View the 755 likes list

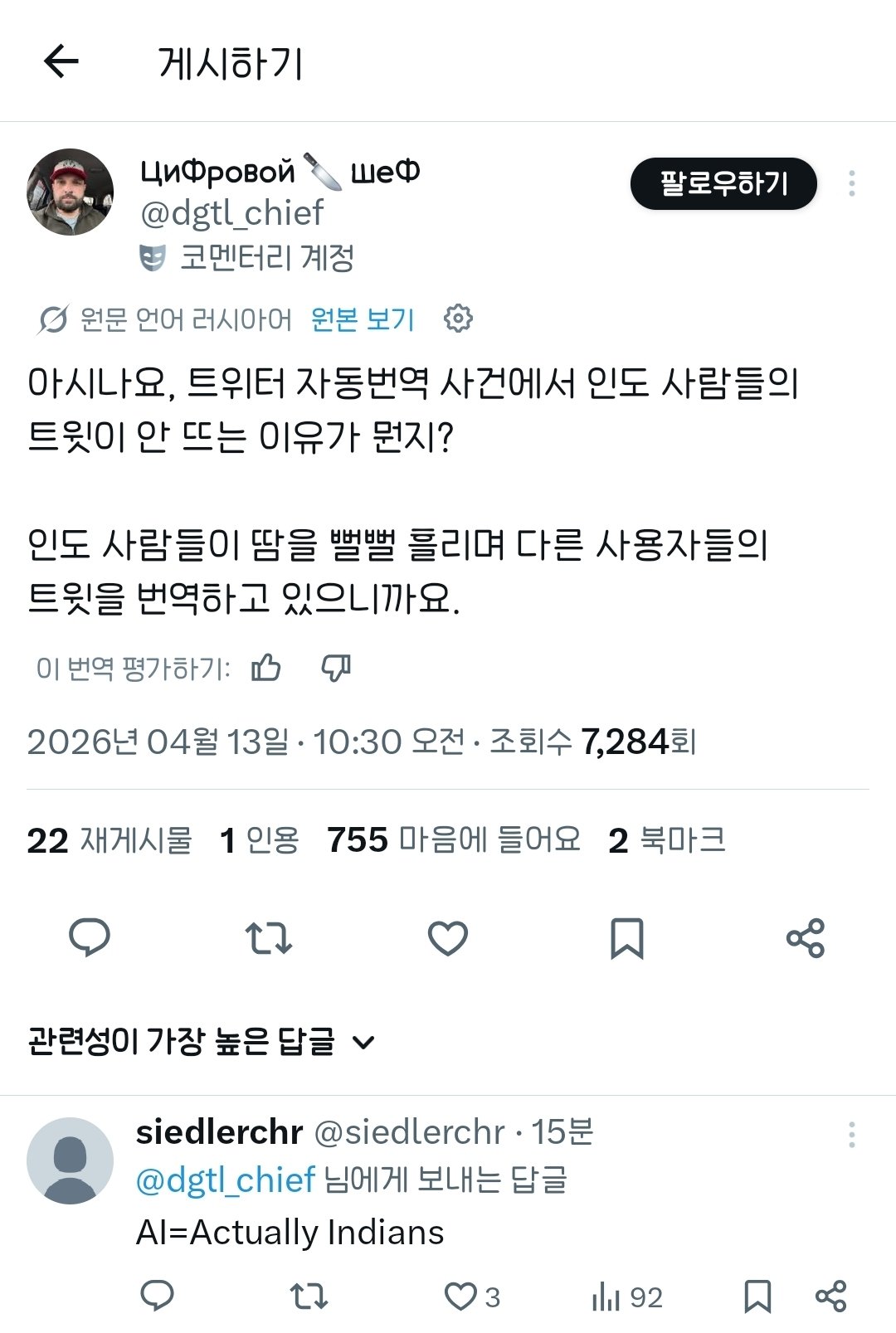point(453,840)
